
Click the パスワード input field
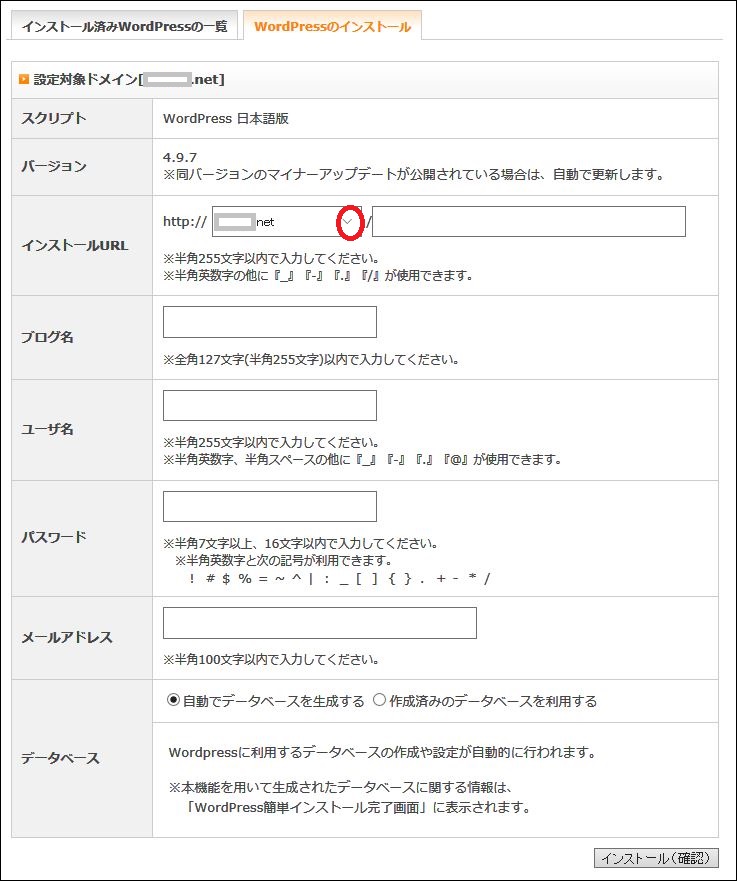(x=270, y=506)
